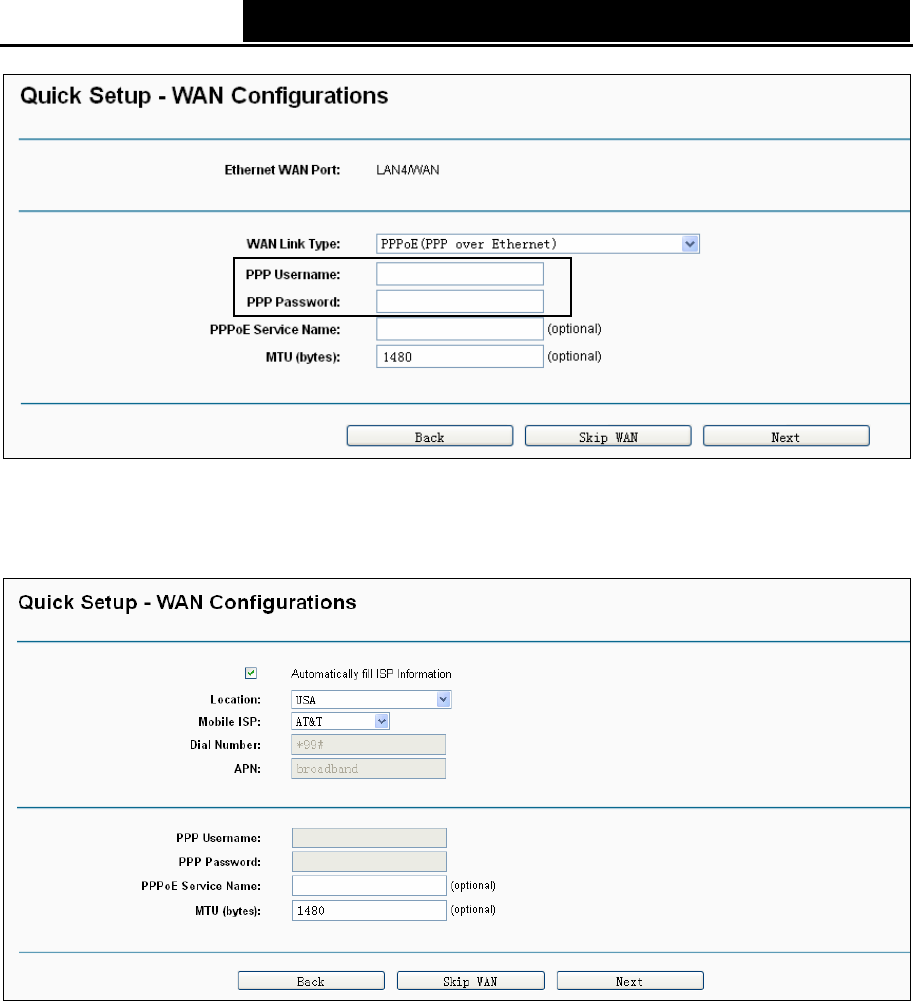Click Back button in top WAN panel
This screenshot has width=913, height=1001.
430,436
